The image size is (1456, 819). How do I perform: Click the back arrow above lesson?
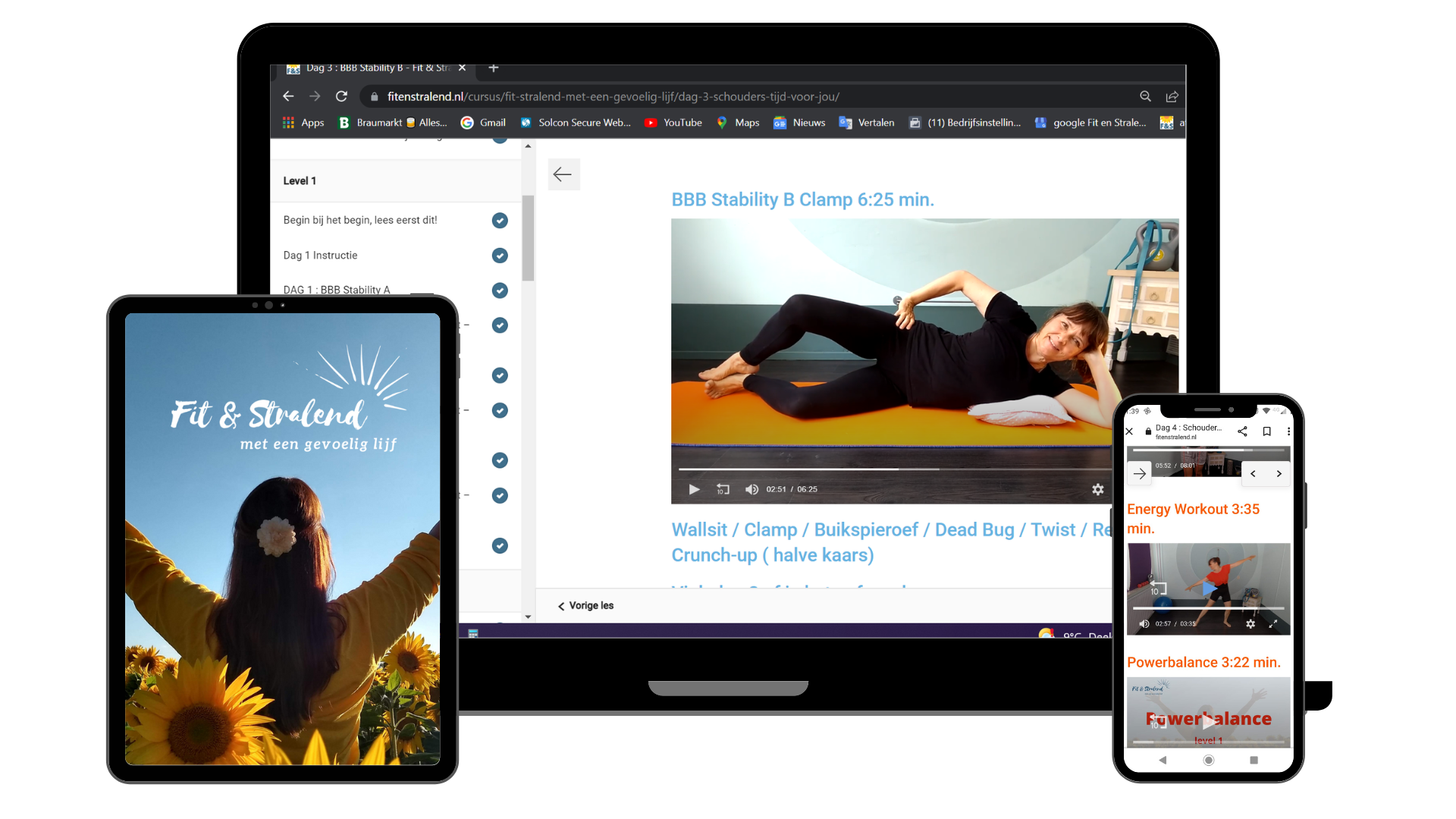(563, 174)
